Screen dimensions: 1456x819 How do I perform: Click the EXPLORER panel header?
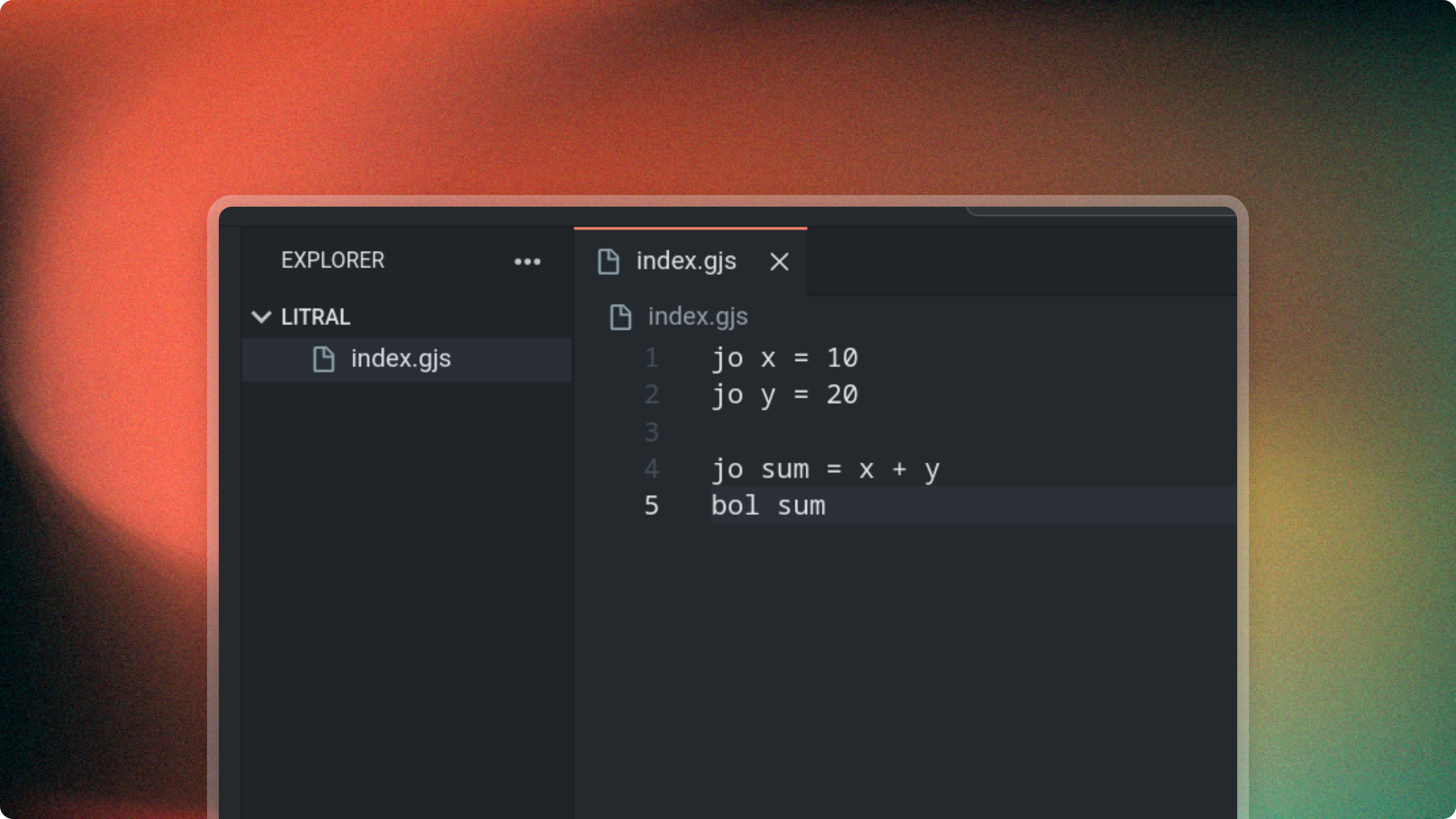(333, 260)
